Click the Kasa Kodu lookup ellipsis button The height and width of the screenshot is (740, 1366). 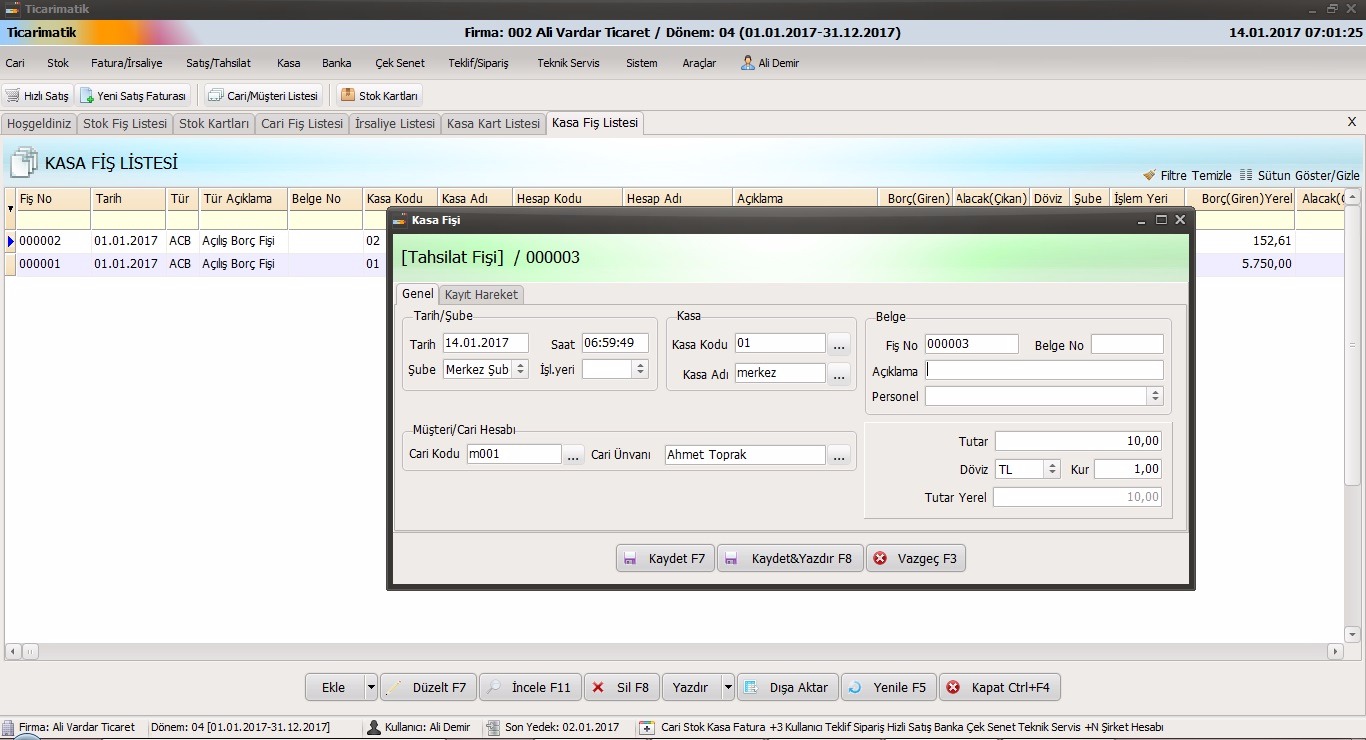click(839, 344)
